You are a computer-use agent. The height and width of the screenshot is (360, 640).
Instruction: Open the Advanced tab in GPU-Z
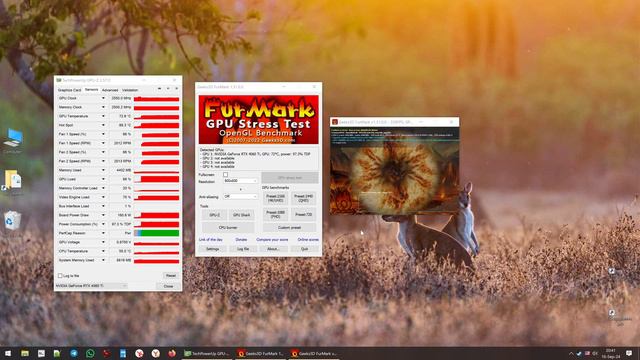pyautogui.click(x=110, y=90)
